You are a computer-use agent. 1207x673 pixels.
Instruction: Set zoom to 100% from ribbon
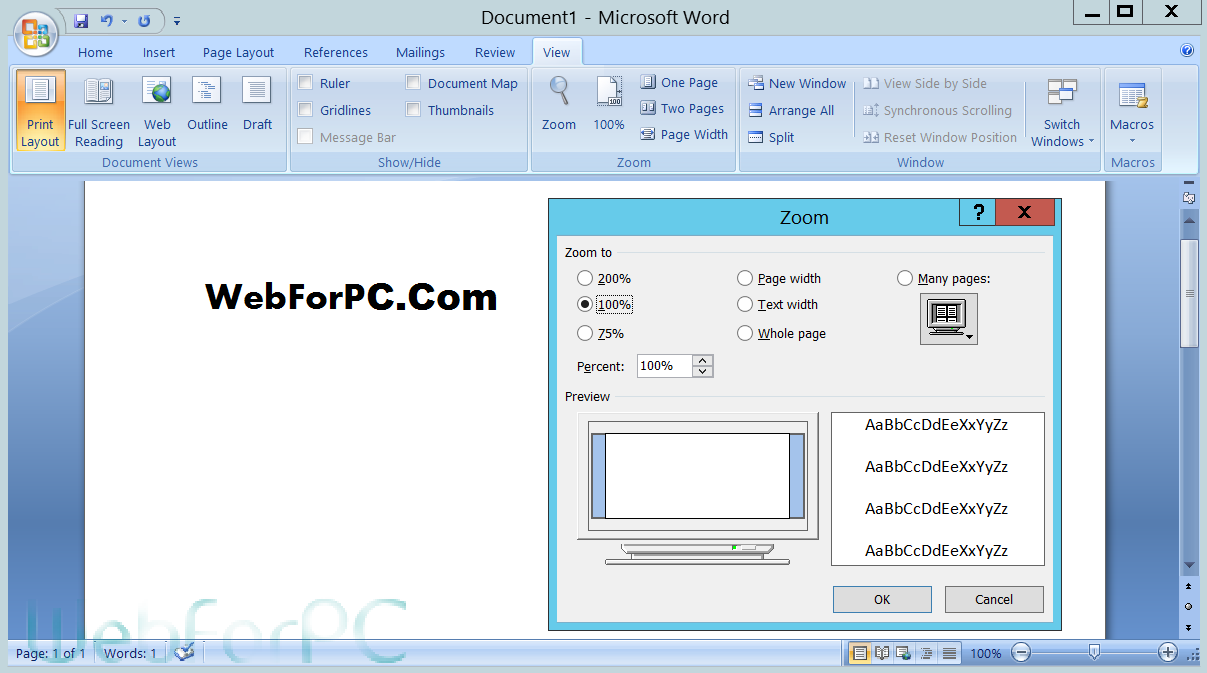[609, 104]
